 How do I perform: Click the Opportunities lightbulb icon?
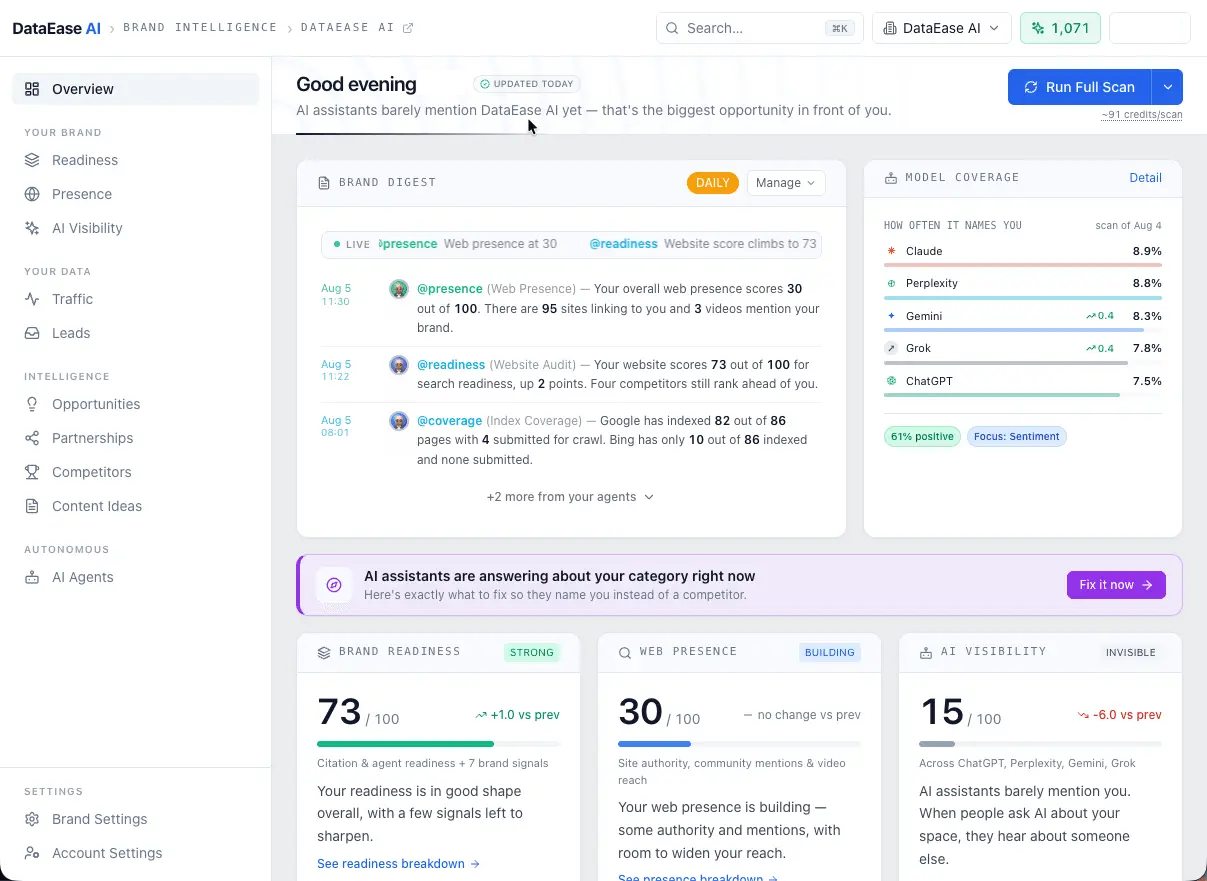[32, 404]
